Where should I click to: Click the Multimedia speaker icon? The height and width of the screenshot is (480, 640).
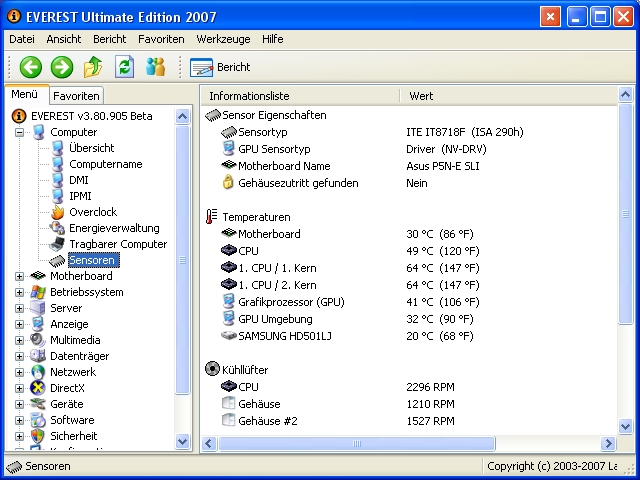38,340
